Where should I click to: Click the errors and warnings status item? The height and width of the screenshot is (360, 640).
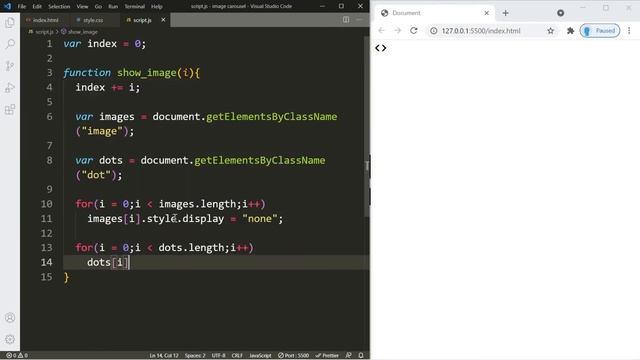click(x=17, y=356)
